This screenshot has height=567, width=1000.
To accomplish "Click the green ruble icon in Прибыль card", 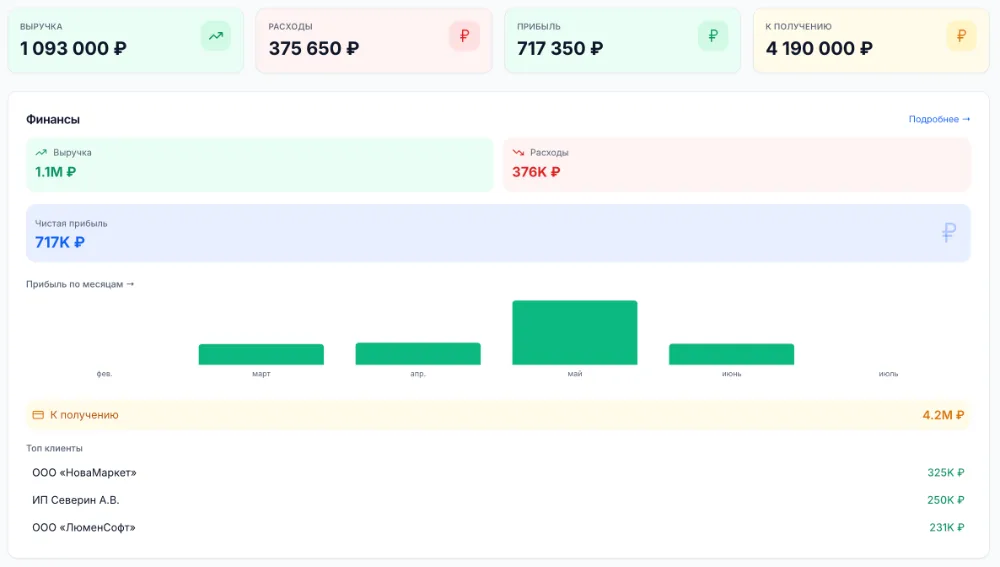I will (x=713, y=36).
